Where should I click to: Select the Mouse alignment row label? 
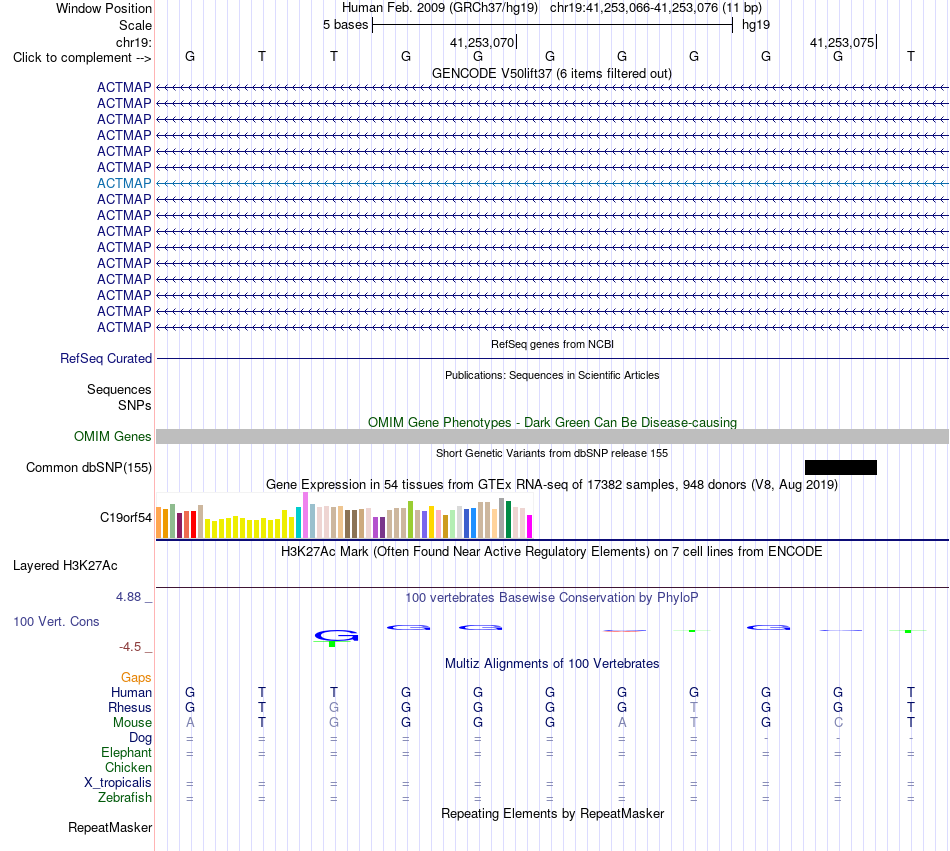(132, 723)
